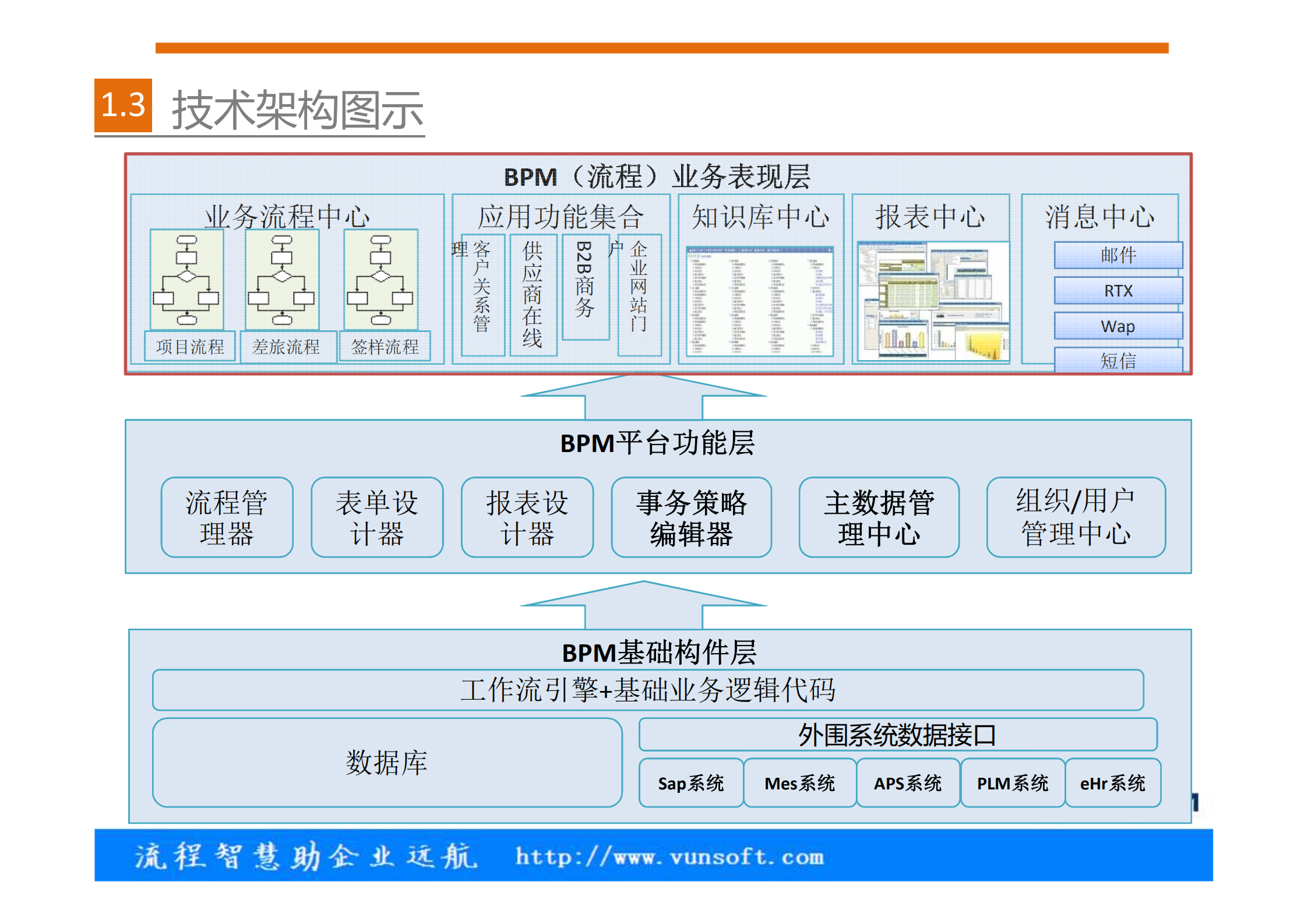Click the 邮件 message channel item
Viewport: 1308px width, 924px height.
(1117, 255)
